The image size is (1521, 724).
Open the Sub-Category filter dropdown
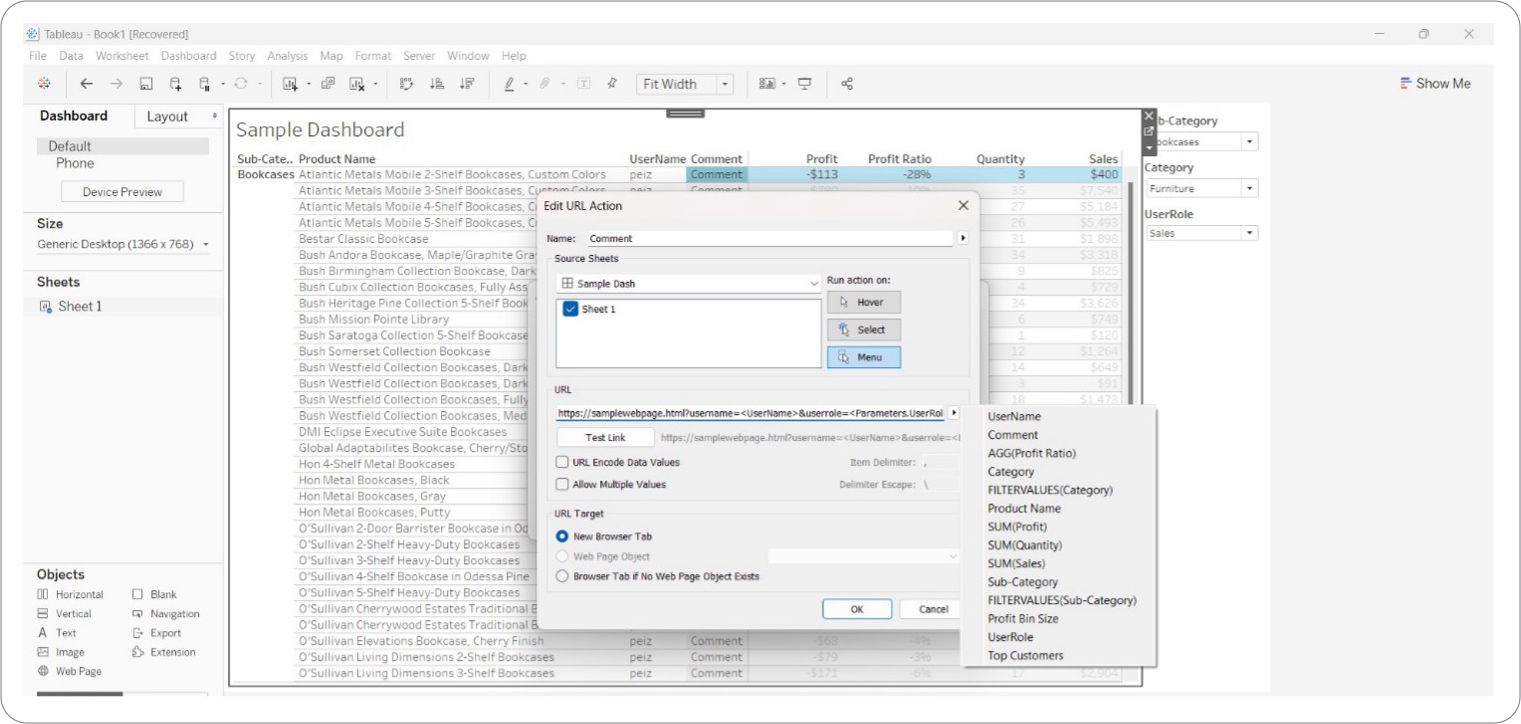pos(1201,142)
